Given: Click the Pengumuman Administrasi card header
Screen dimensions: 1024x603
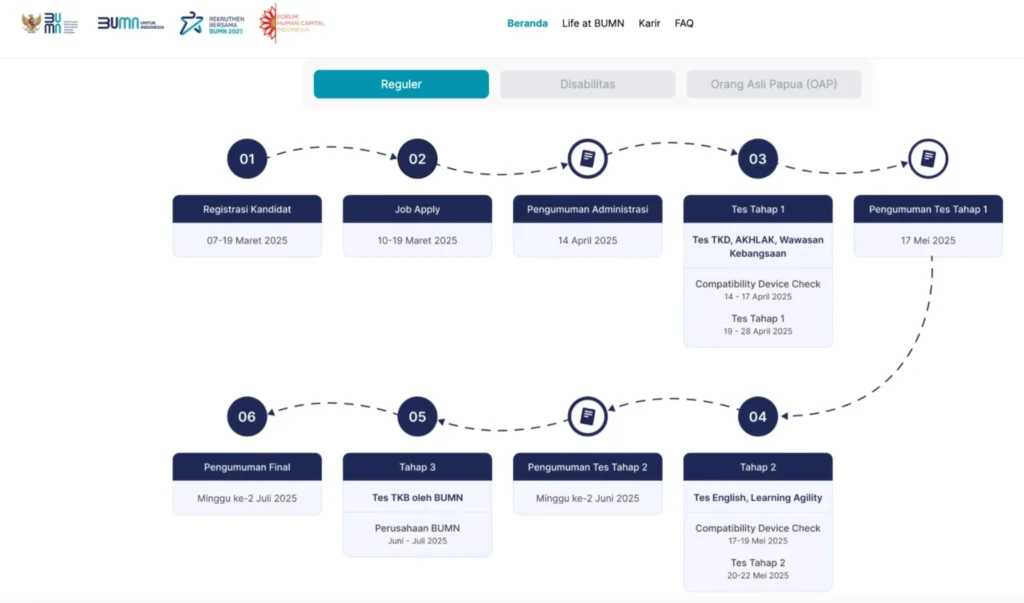Looking at the screenshot, I should (588, 209).
